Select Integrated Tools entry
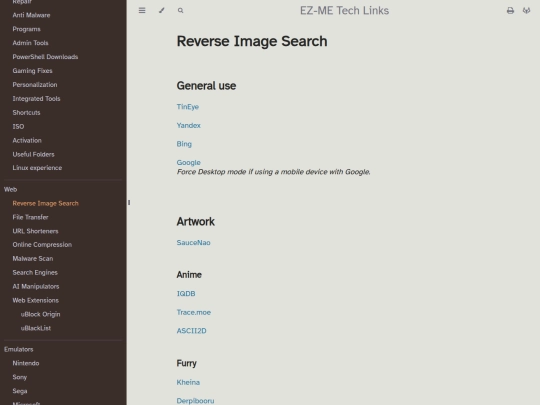This screenshot has height=405, width=540. coord(36,99)
